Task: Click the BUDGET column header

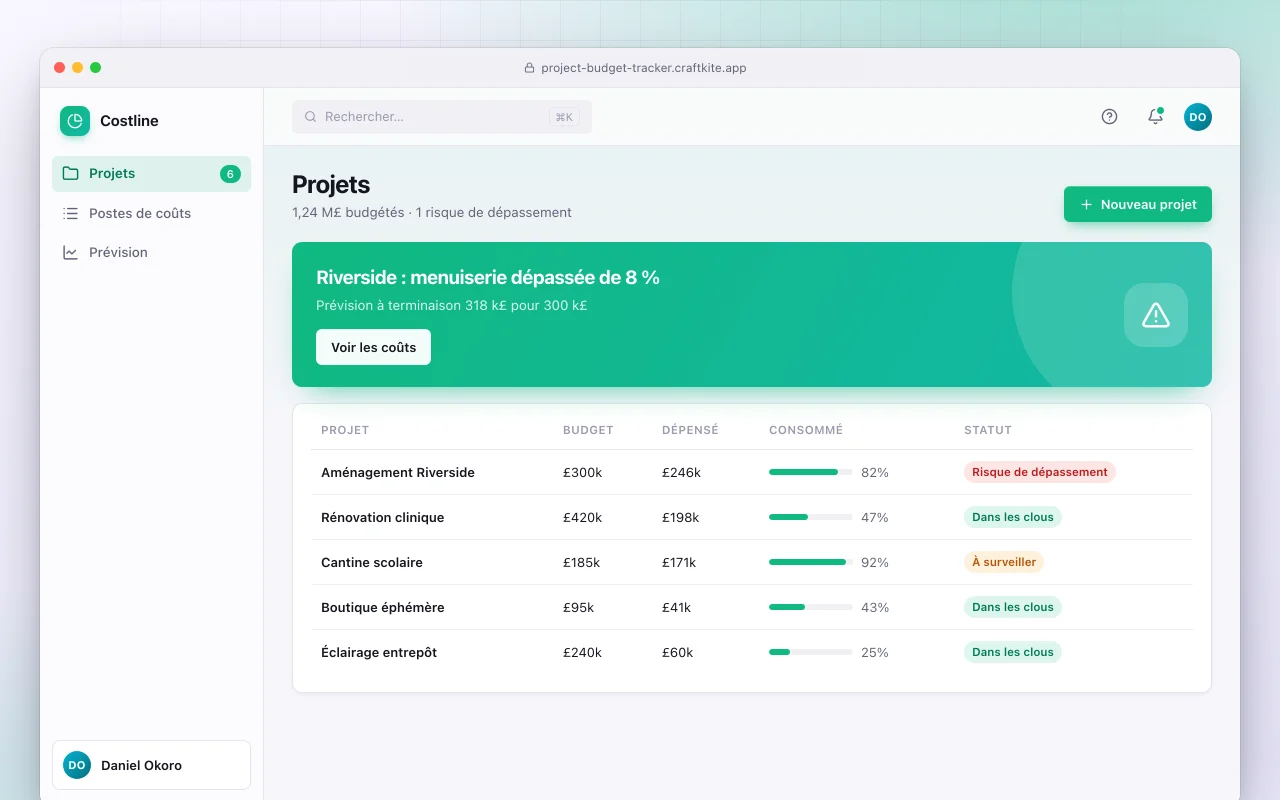Action: (x=588, y=430)
